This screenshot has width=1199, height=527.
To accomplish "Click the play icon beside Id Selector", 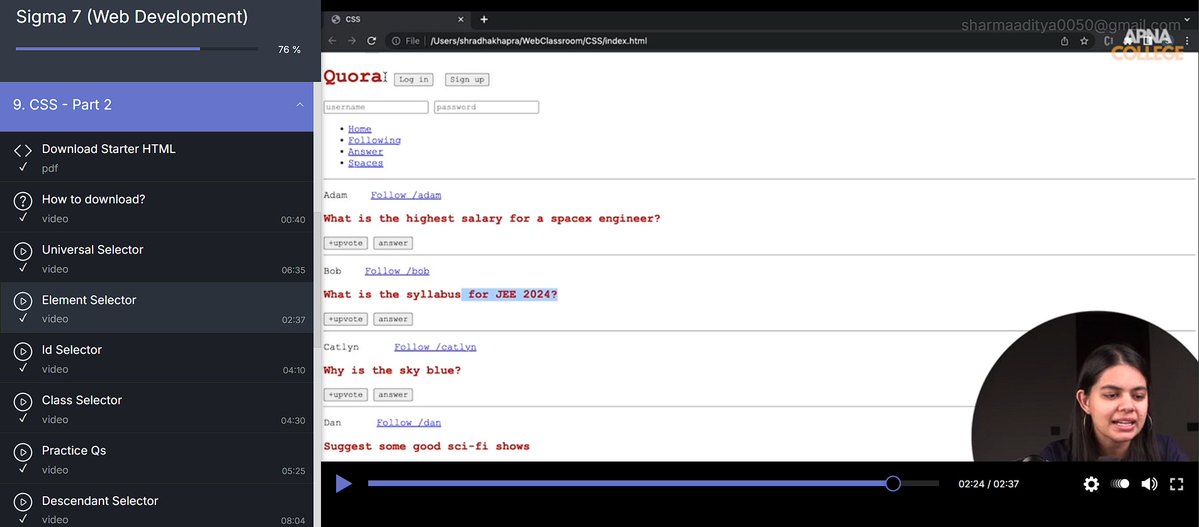I will pyautogui.click(x=23, y=351).
